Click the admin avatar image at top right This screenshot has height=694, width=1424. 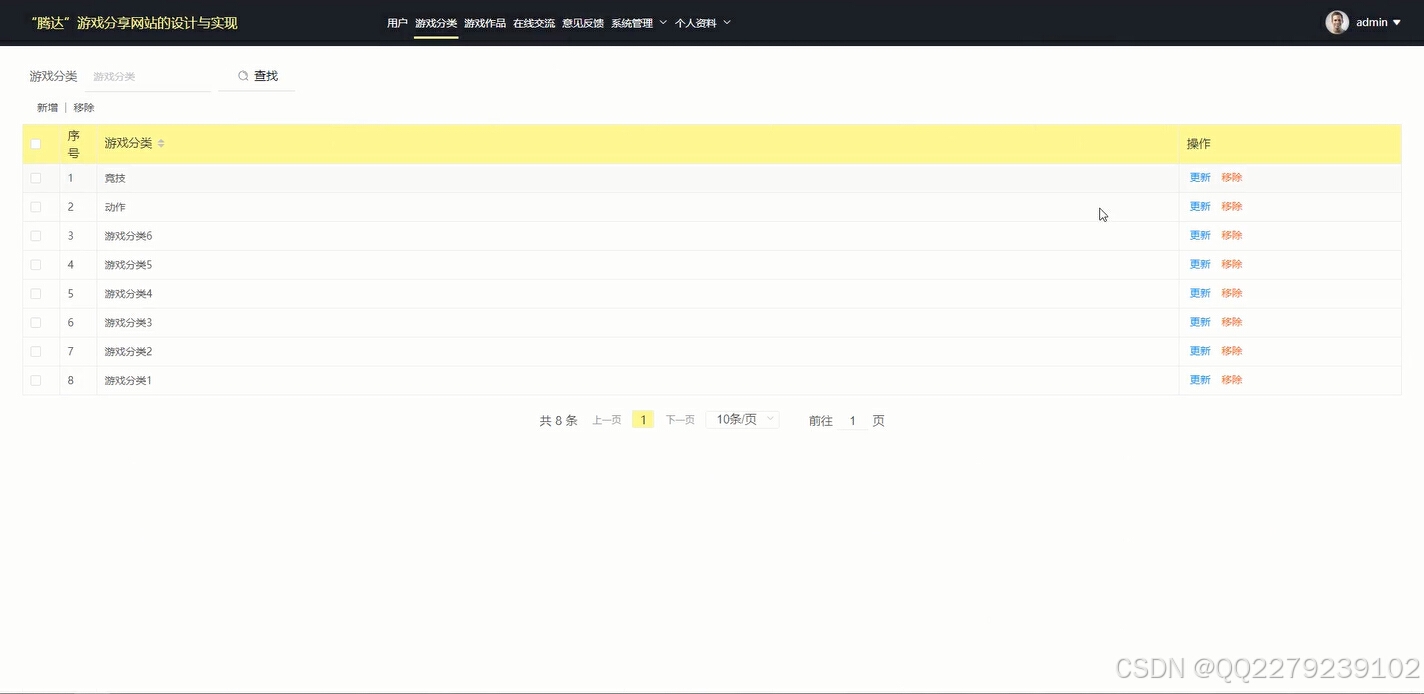click(1337, 21)
